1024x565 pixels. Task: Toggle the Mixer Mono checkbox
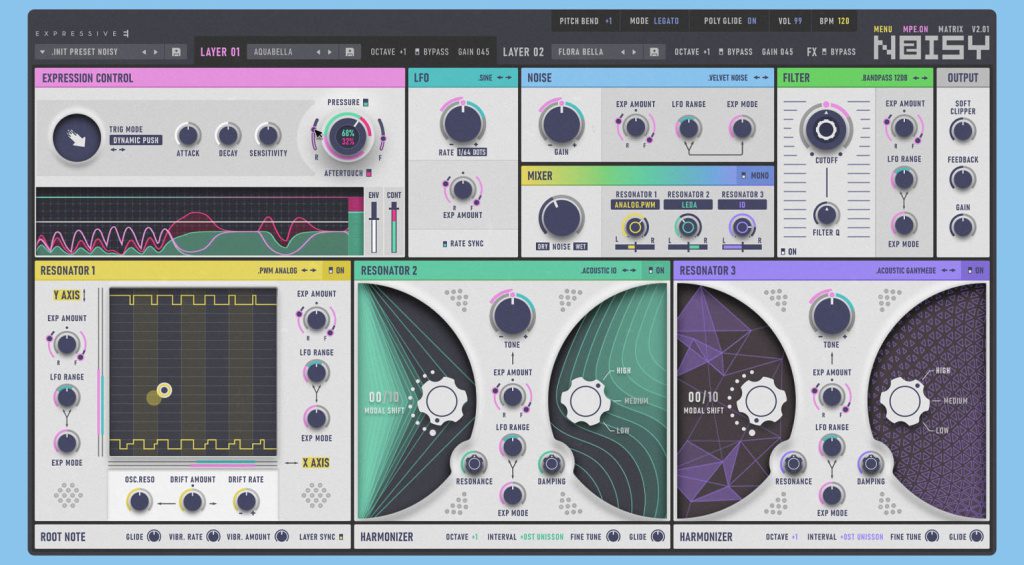point(743,176)
